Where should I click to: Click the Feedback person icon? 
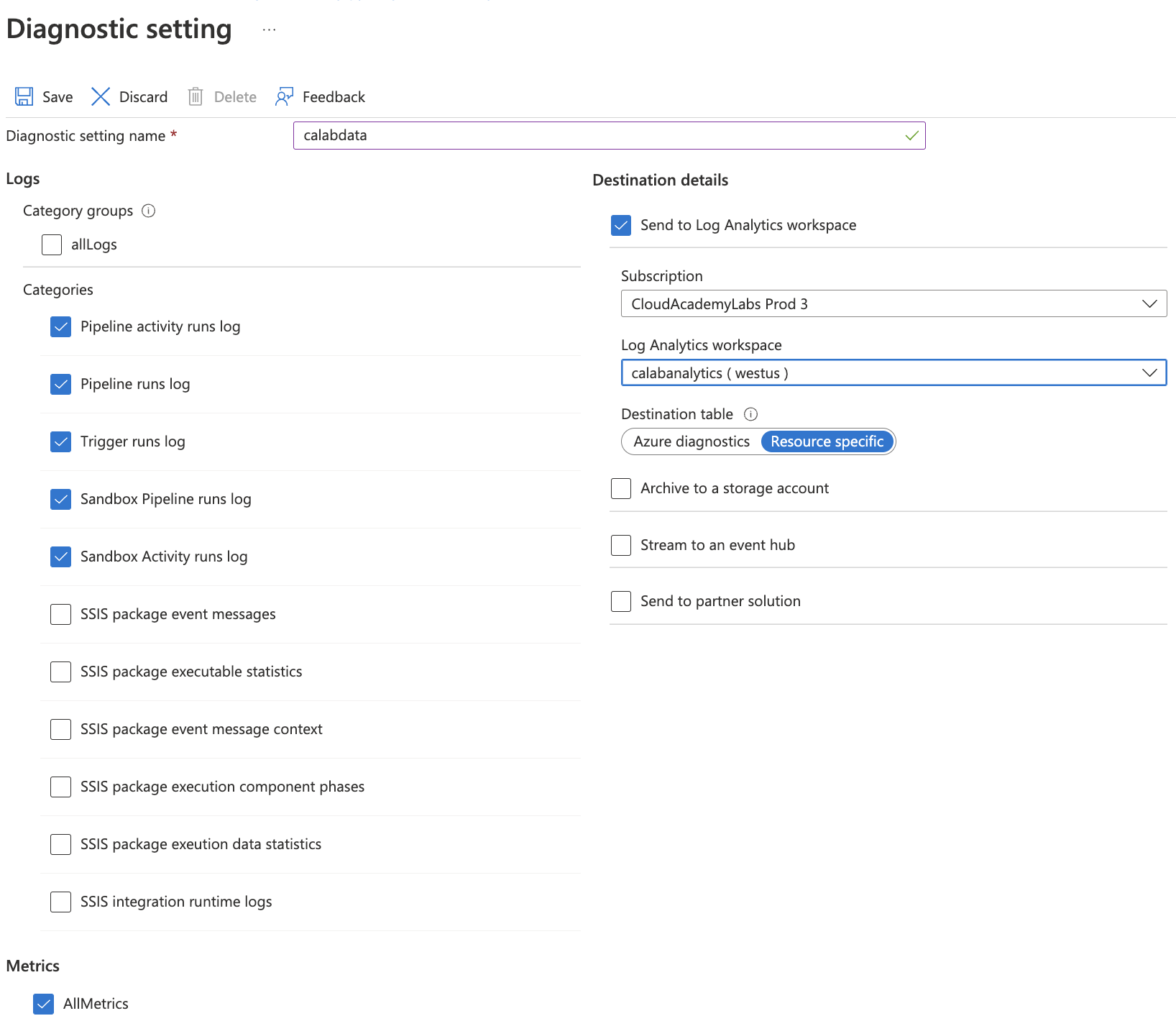[x=284, y=96]
